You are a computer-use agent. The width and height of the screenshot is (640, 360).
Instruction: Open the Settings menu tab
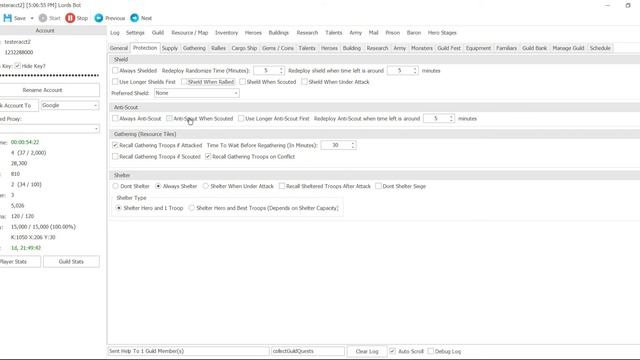(135, 33)
